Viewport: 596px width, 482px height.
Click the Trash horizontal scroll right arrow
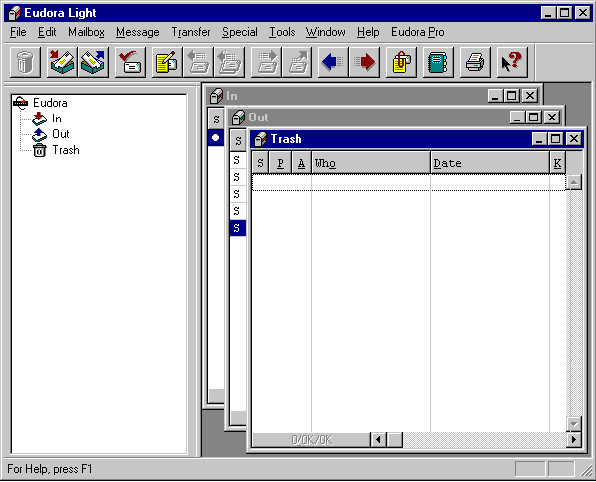(x=574, y=440)
